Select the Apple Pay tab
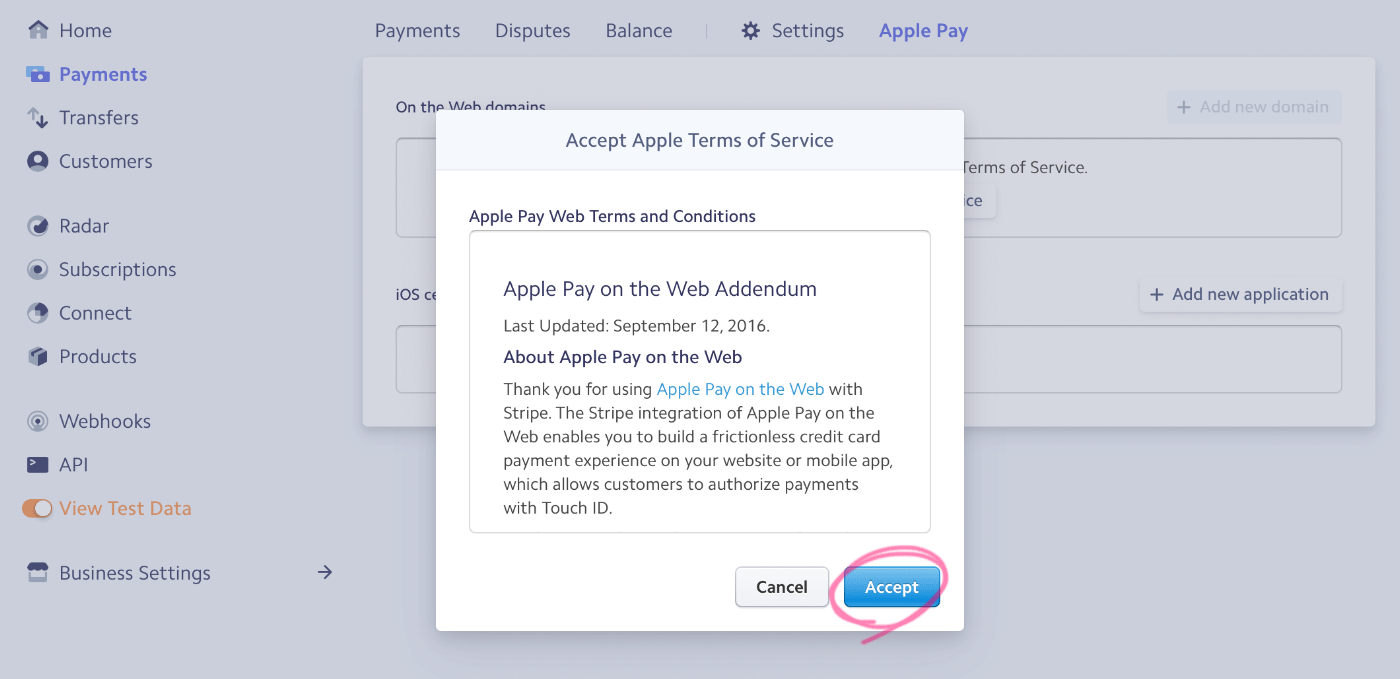Viewport: 1400px width, 679px height. click(923, 31)
